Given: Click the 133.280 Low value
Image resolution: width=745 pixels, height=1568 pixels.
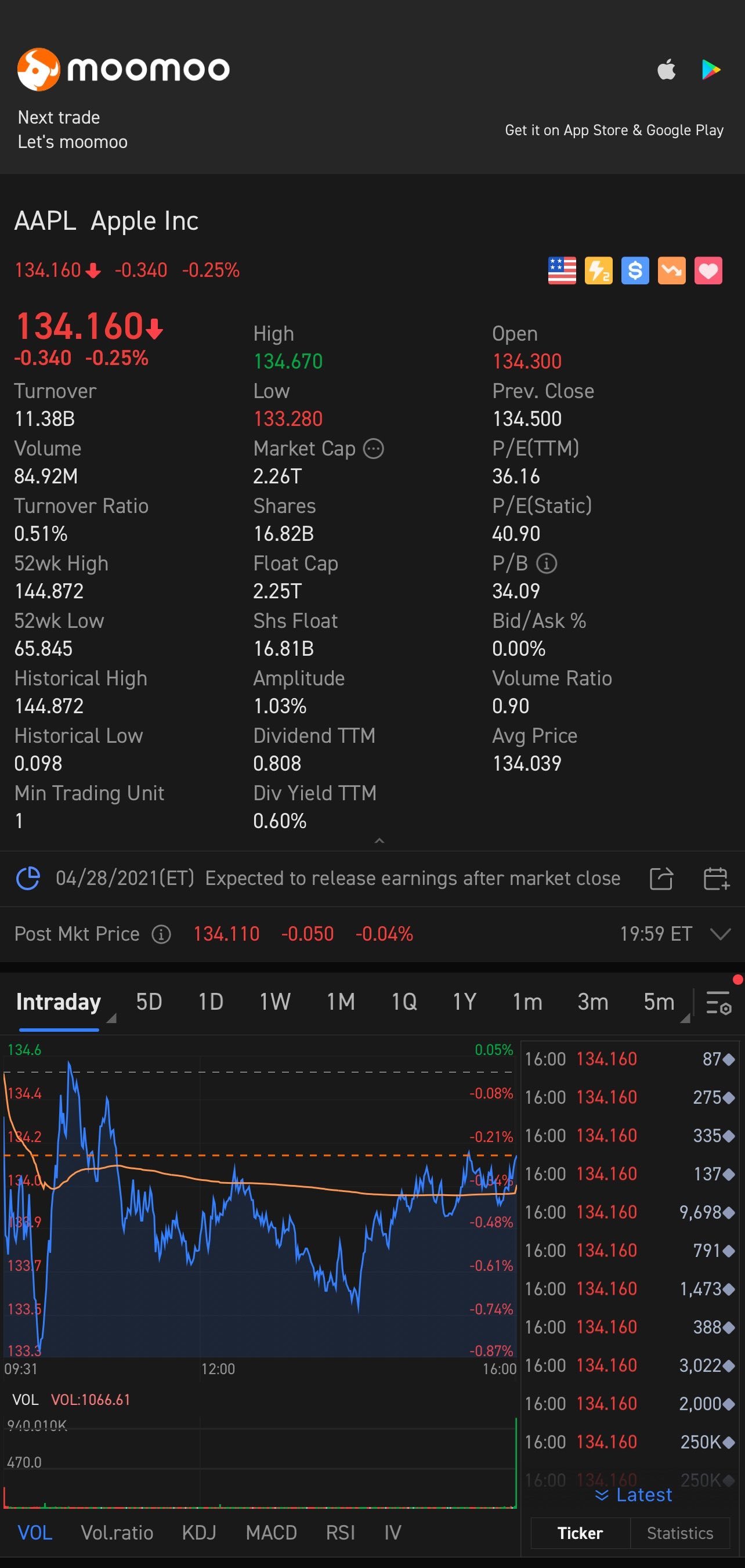Looking at the screenshot, I should (288, 419).
